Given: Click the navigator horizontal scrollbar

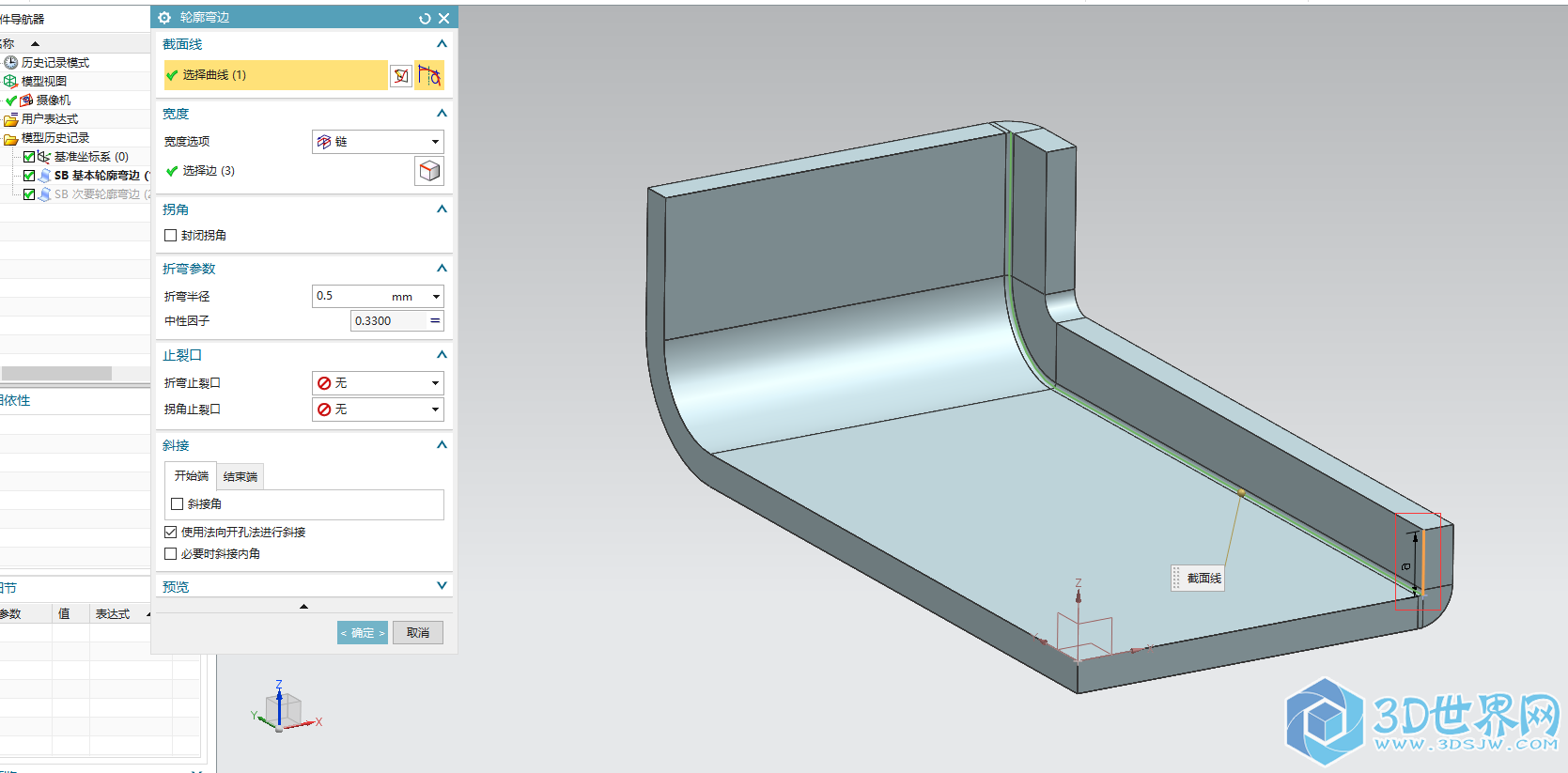Looking at the screenshot, I should [56, 373].
